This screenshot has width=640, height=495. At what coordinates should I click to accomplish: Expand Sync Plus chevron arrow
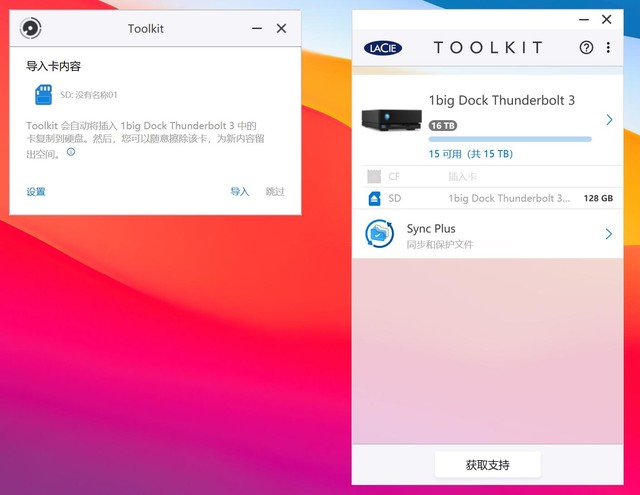click(x=609, y=234)
